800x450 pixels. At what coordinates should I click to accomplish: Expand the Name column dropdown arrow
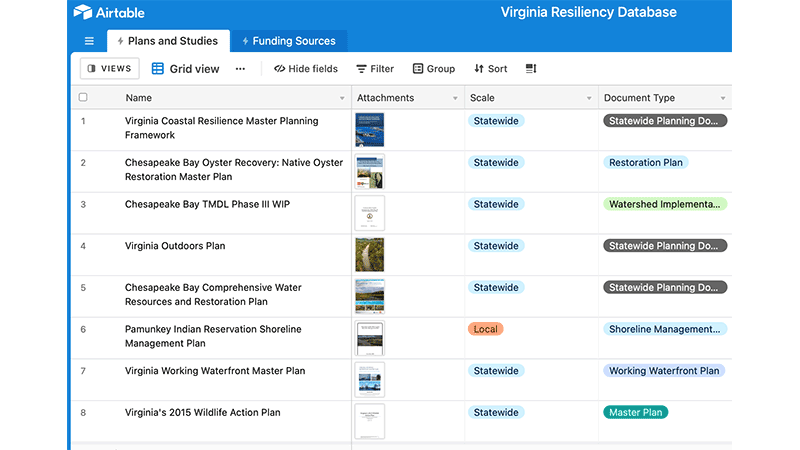[342, 99]
